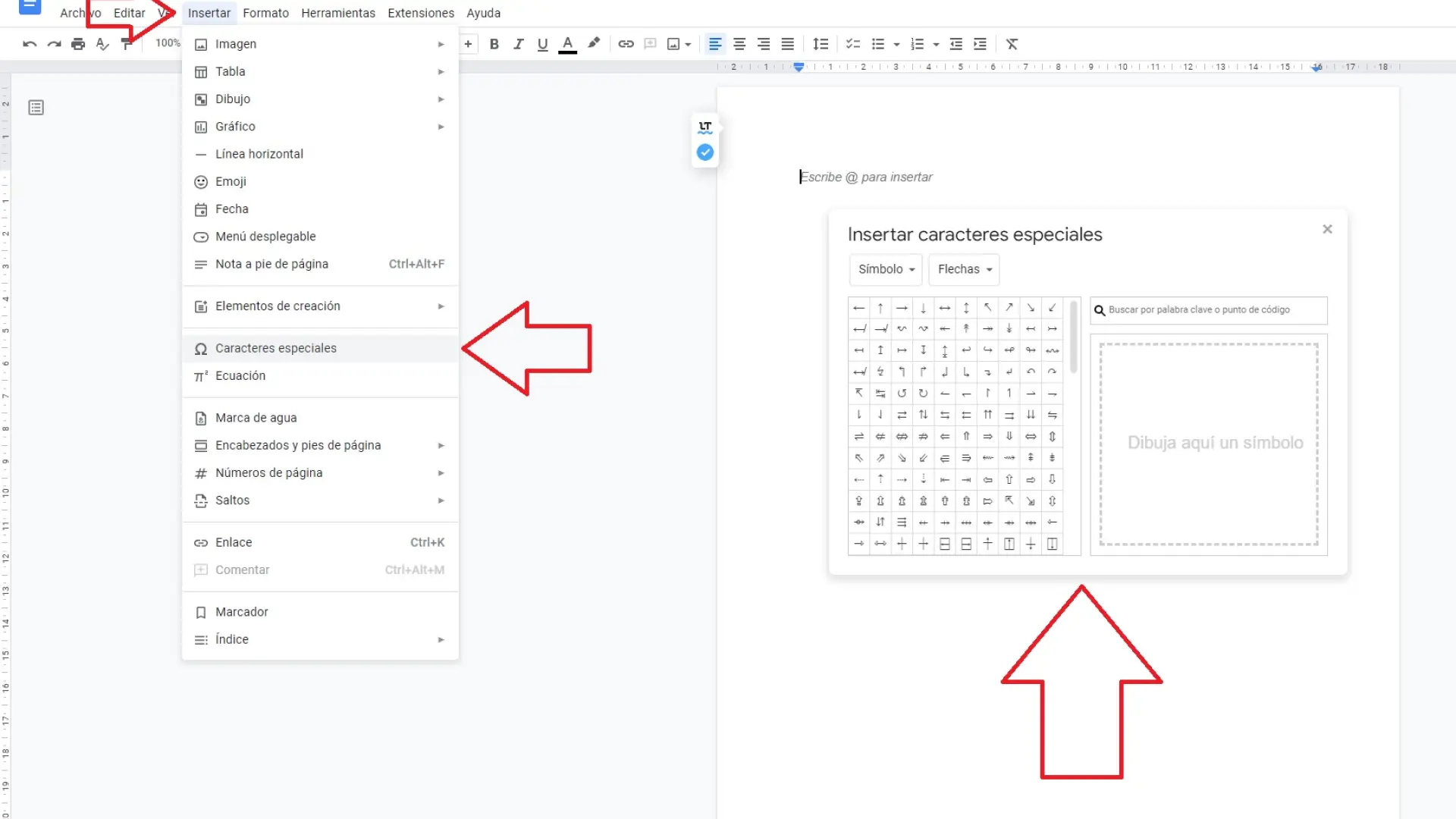Click the undo arrow icon
This screenshot has width=1456, height=819.
(x=30, y=44)
